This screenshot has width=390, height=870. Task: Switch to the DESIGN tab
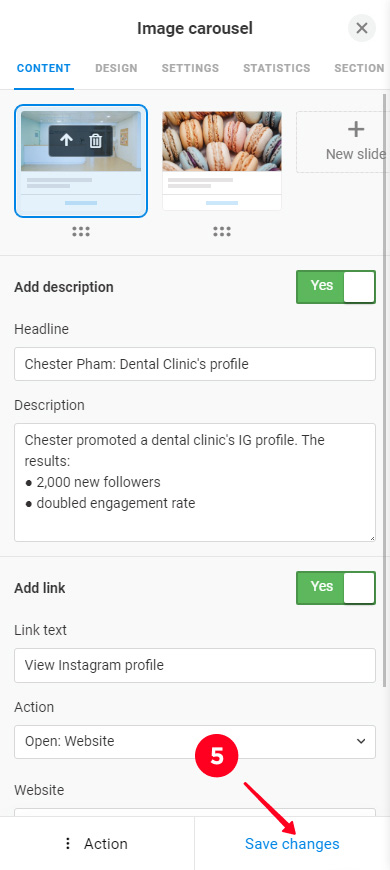(116, 68)
